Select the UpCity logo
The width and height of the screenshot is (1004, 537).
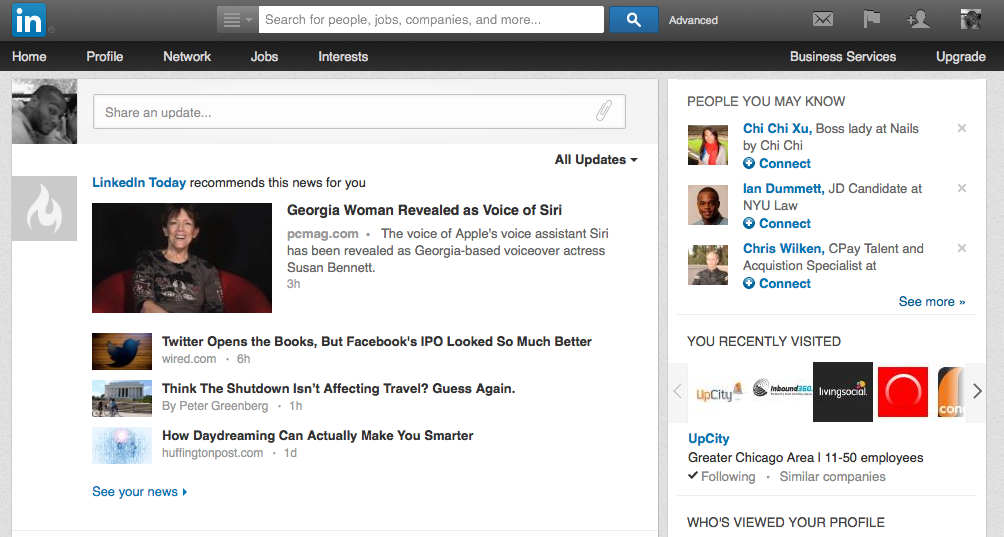click(x=719, y=391)
